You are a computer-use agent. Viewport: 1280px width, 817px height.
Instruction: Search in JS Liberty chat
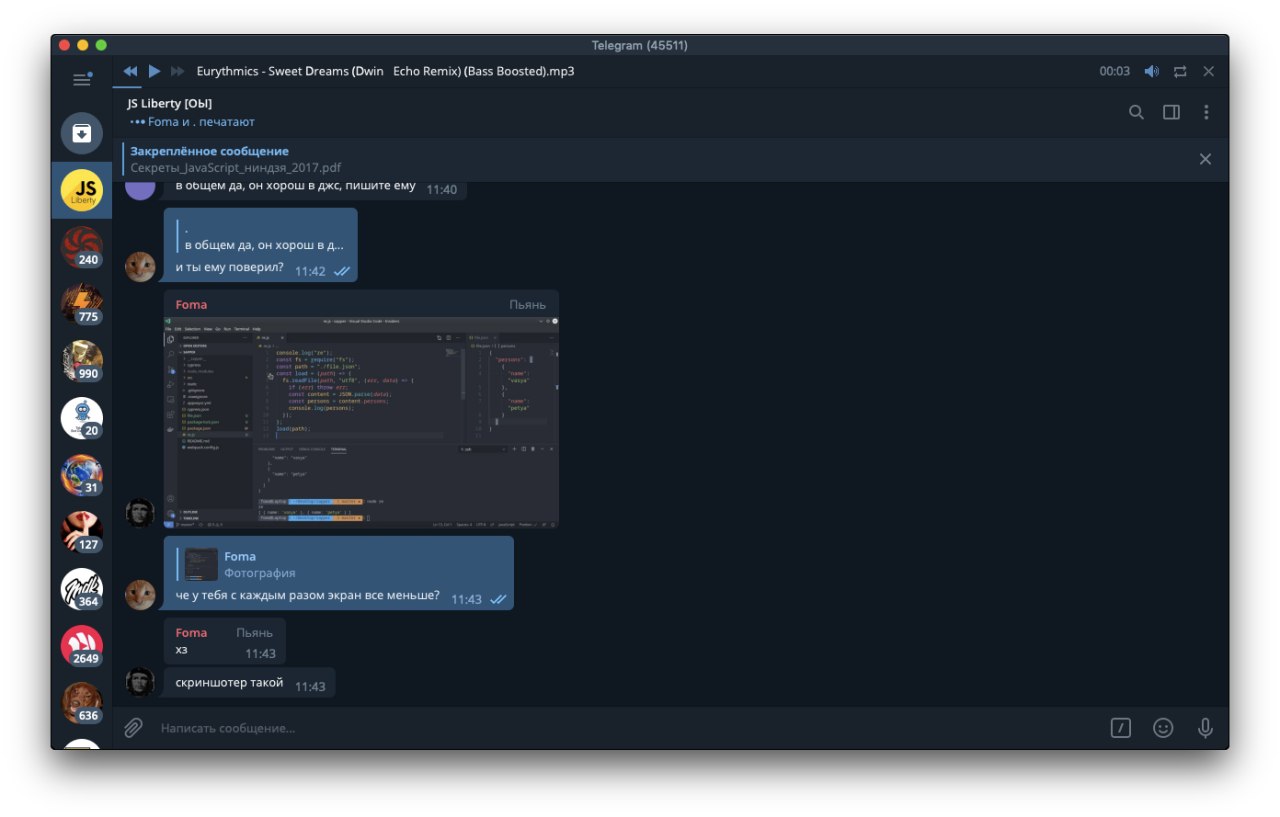(1136, 112)
